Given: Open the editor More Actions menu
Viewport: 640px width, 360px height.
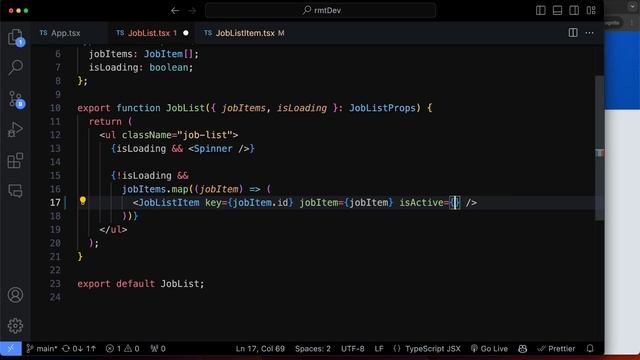Looking at the screenshot, I should click(589, 33).
